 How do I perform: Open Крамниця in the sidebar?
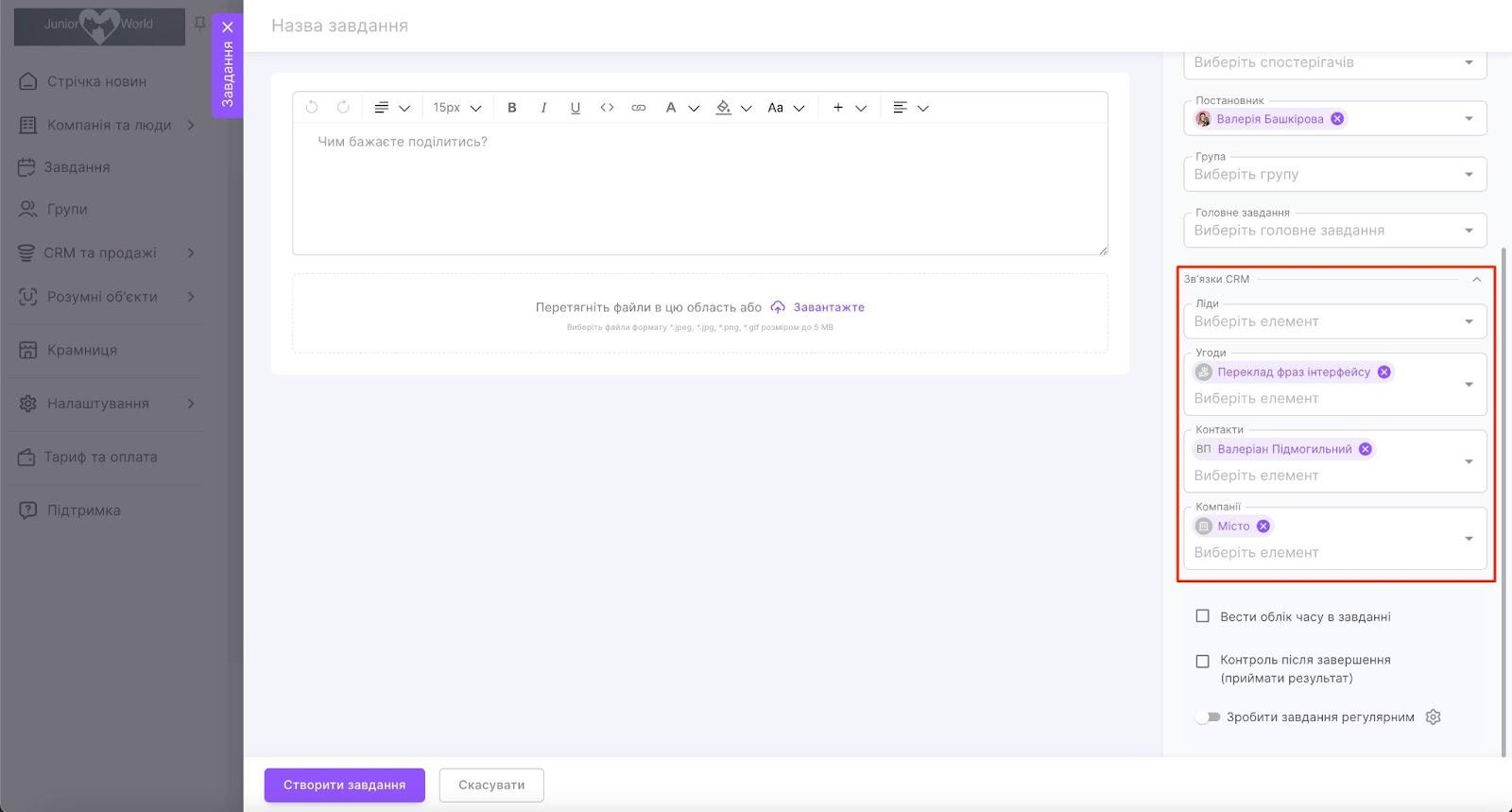point(82,350)
